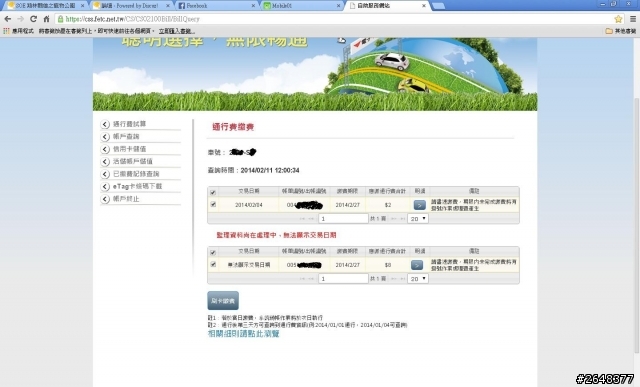Click the 刷卡繳費 payment button

coord(223,301)
